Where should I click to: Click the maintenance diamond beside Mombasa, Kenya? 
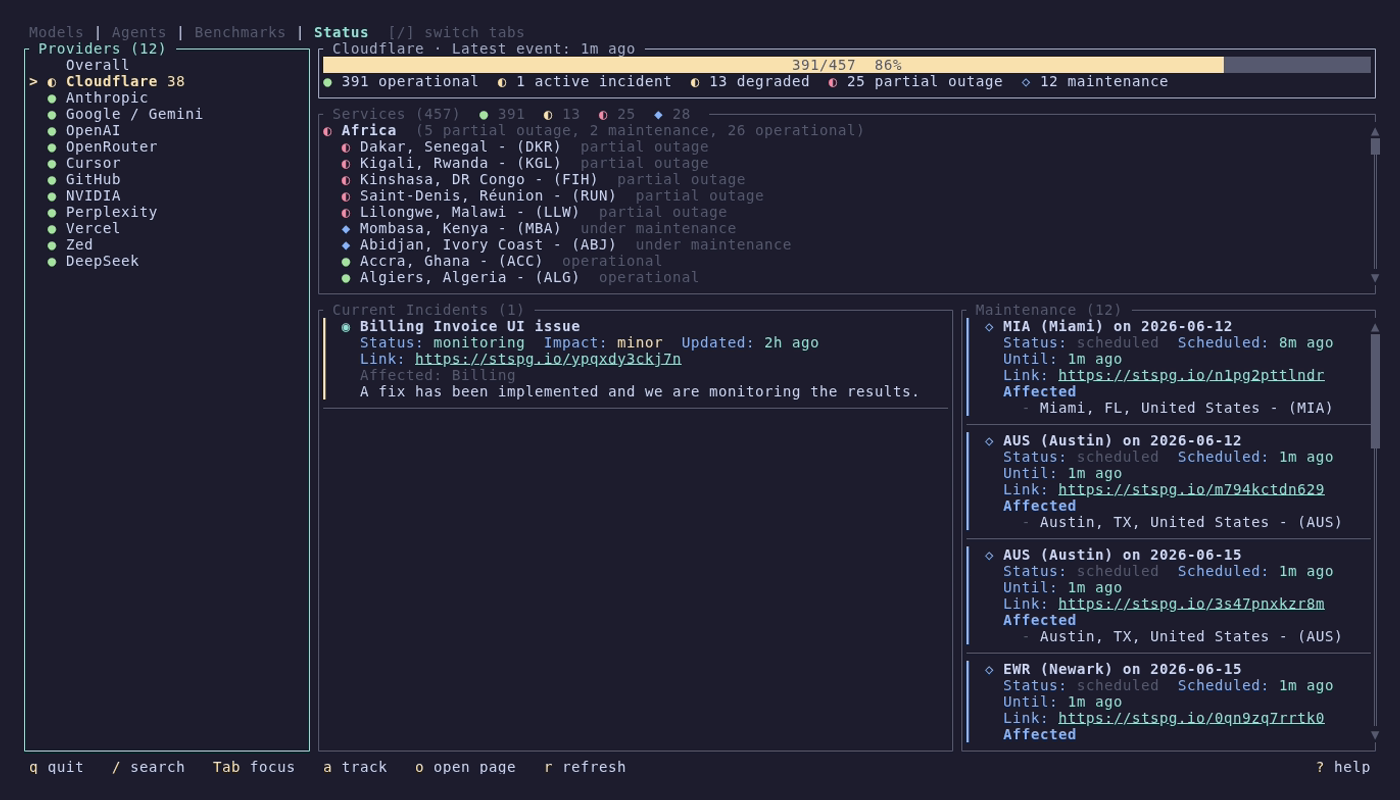[x=346, y=228]
